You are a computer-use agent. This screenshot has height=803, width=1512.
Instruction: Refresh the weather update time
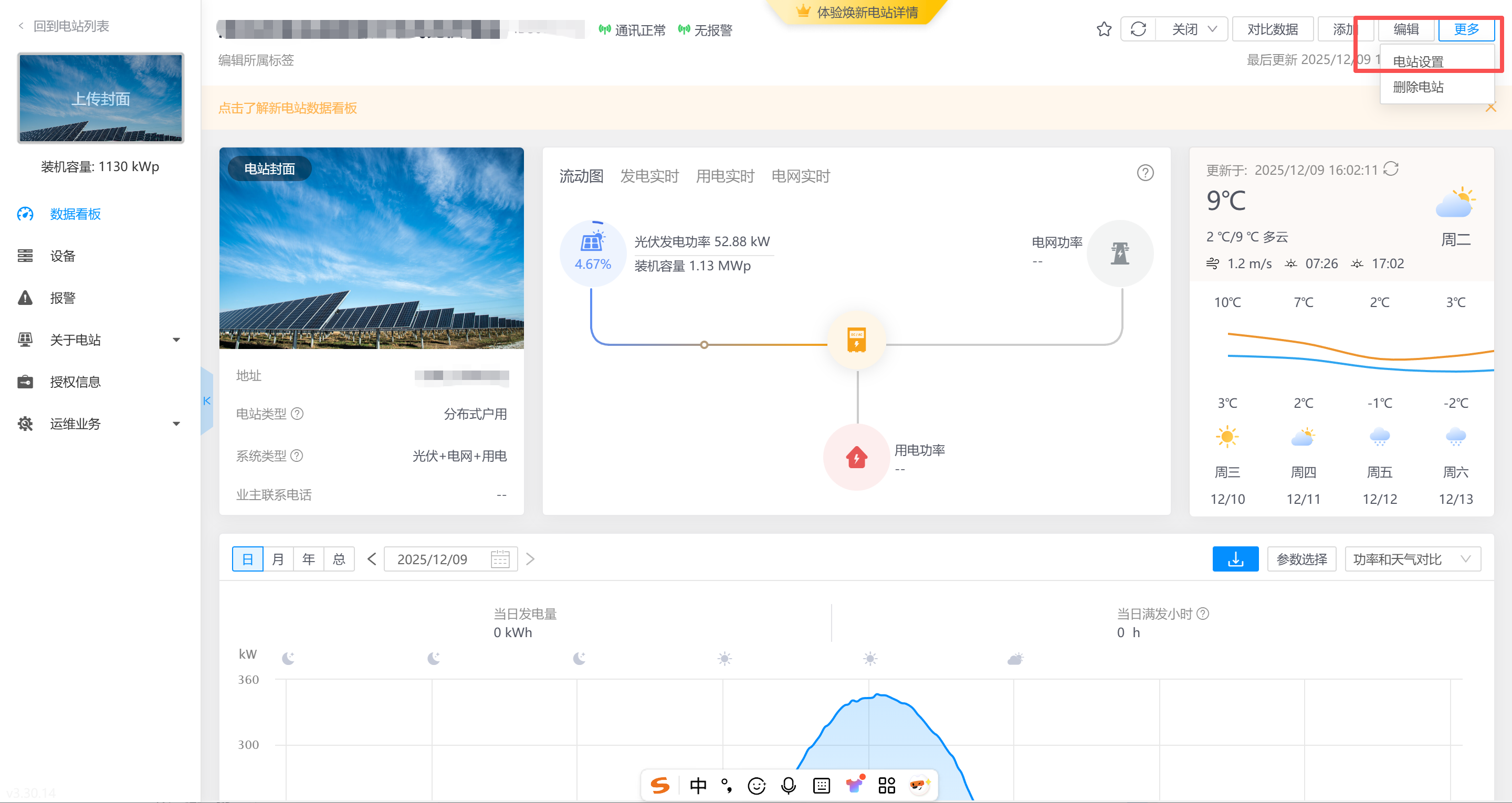[1391, 169]
